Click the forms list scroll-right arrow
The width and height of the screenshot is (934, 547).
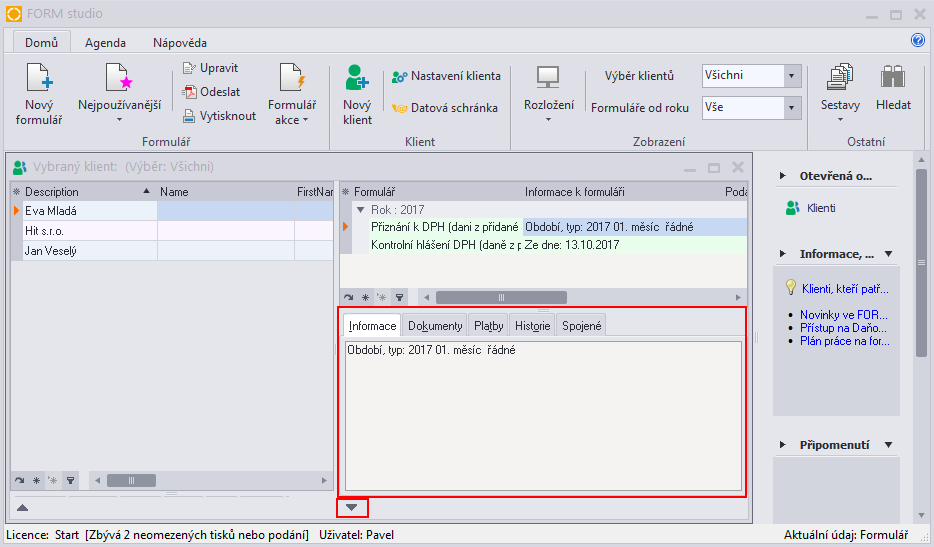point(738,297)
